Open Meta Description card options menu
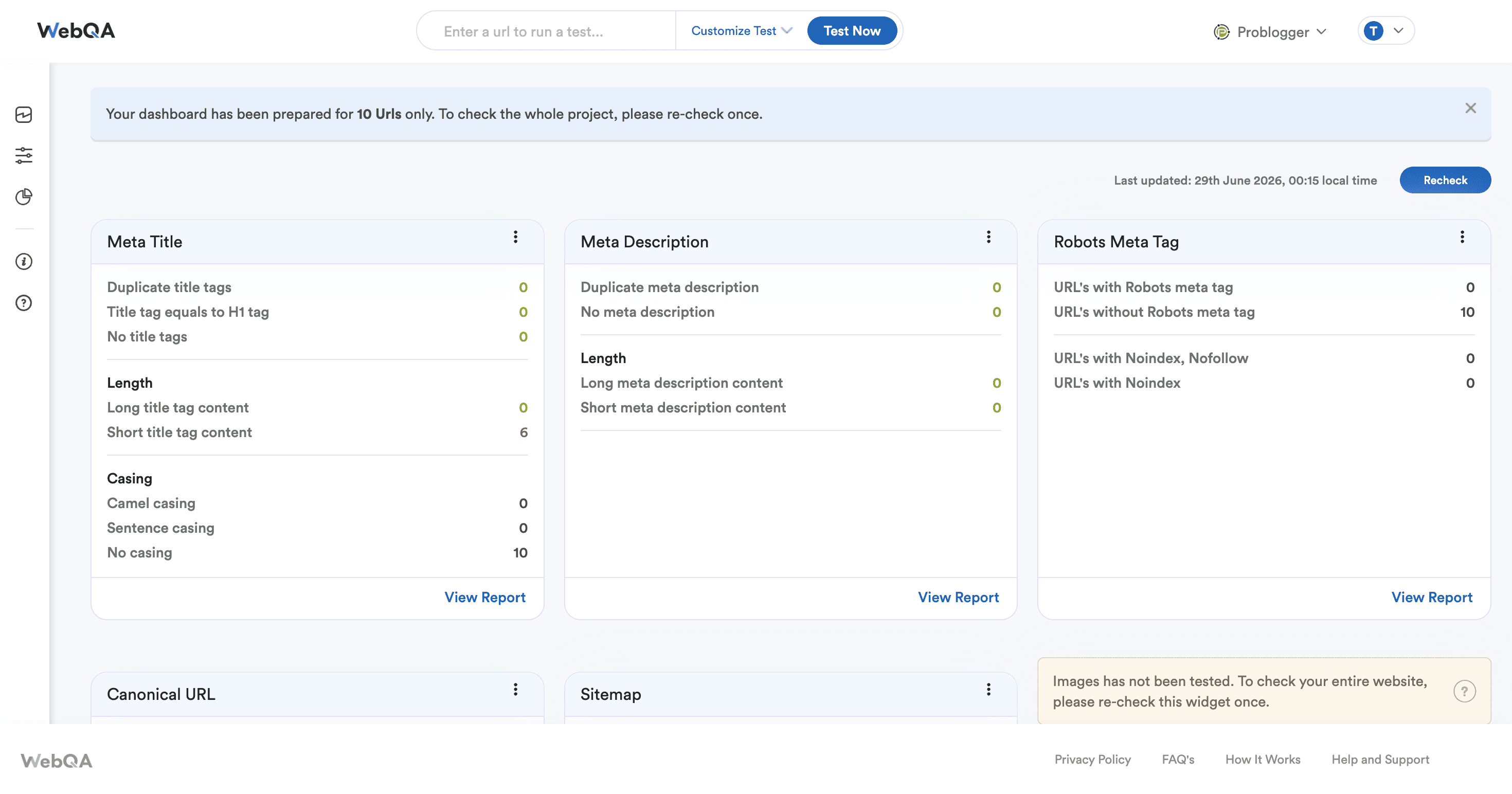Screen dimensions: 1512x794 pyautogui.click(x=988, y=237)
